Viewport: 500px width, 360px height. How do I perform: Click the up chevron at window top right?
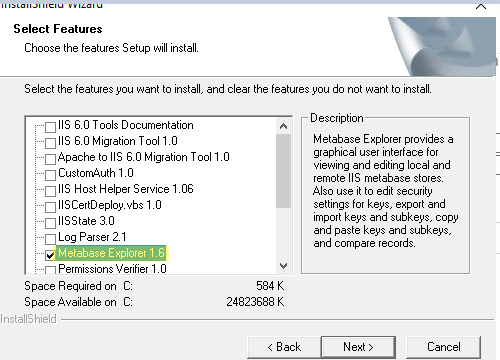[481, 6]
